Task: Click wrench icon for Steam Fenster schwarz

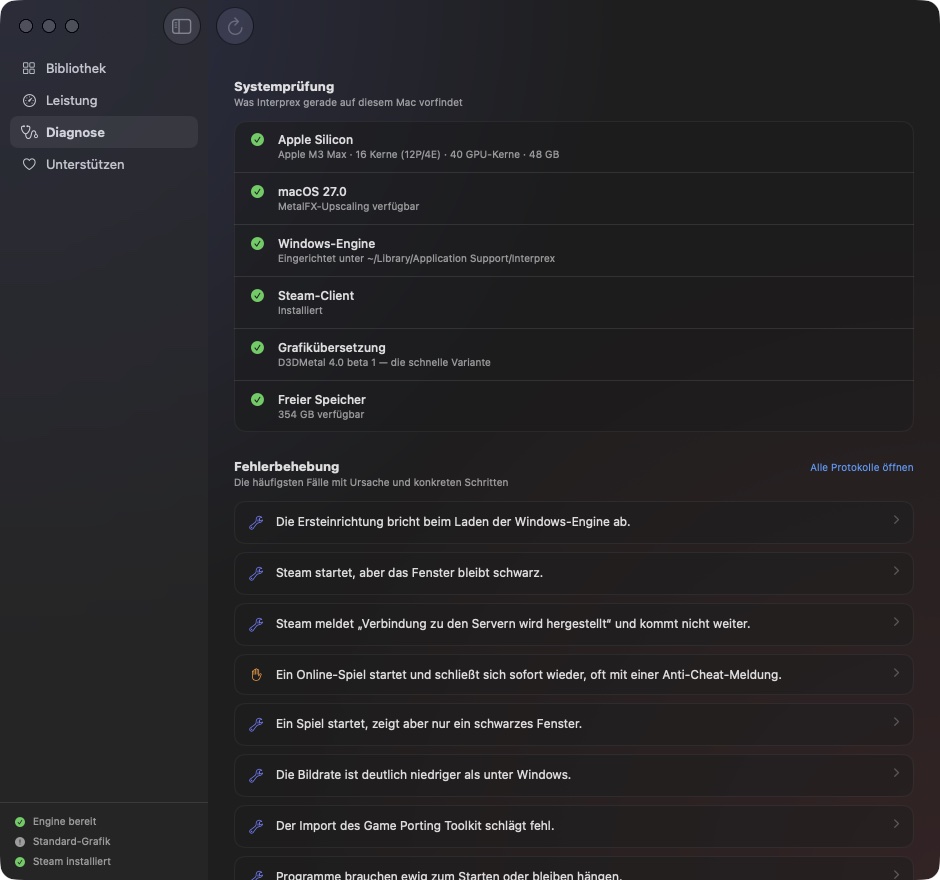Action: point(256,574)
